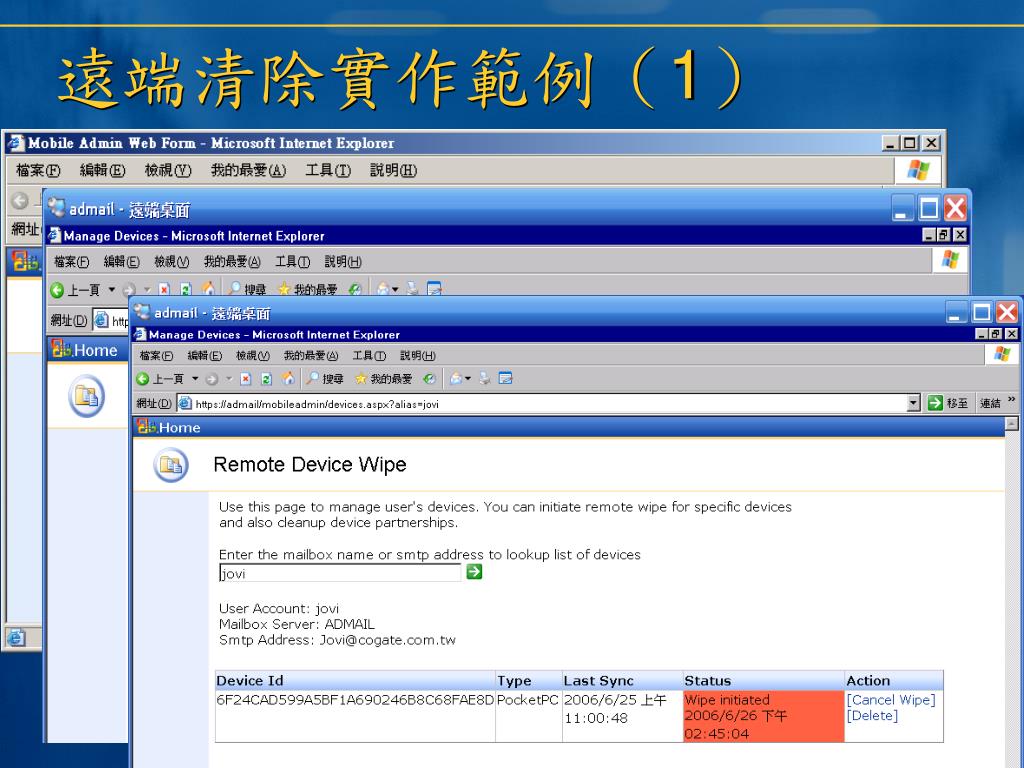Click Print icon in front Manage Devices toolbar
Image resolution: width=1024 pixels, height=768 pixels.
[x=485, y=378]
